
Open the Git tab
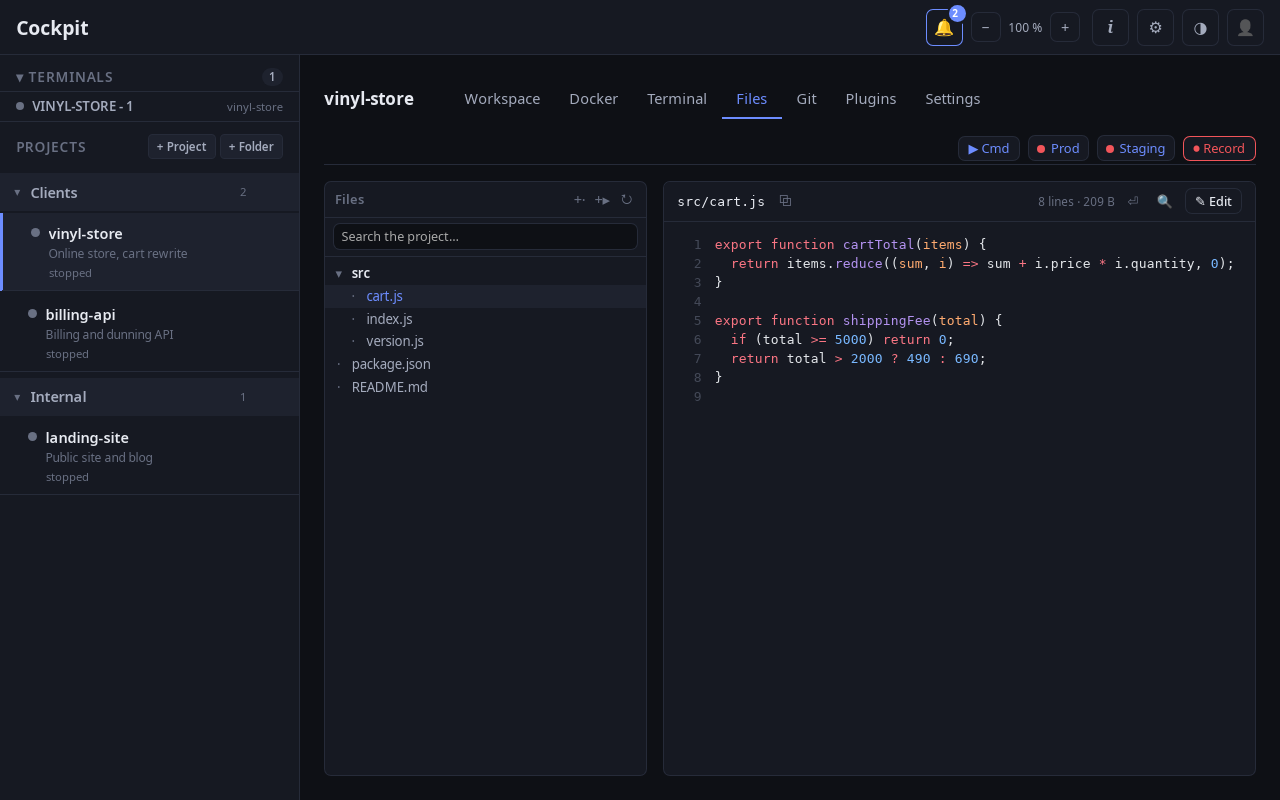[806, 99]
